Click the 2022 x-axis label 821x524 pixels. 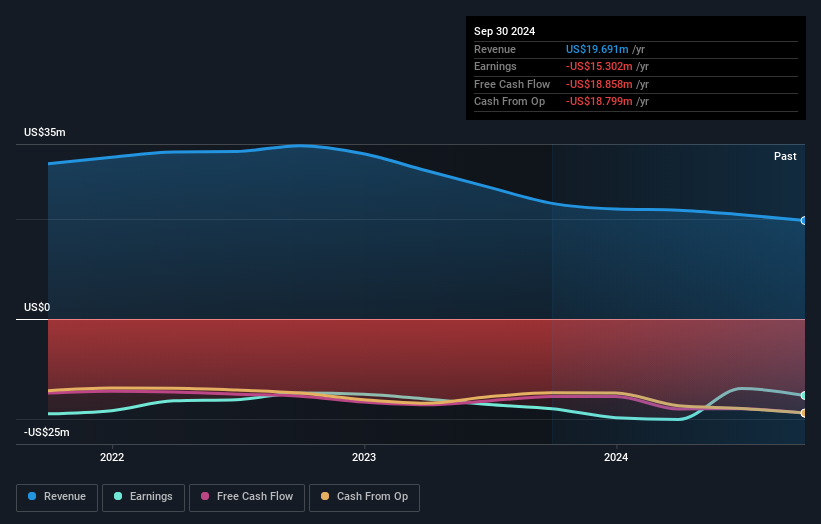112,457
